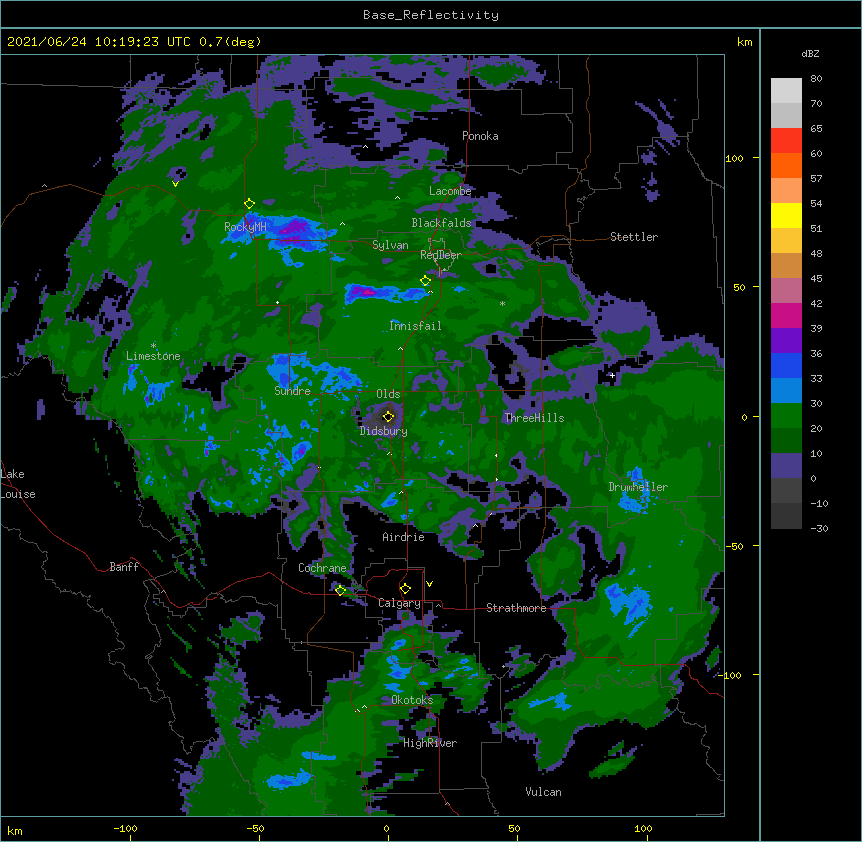This screenshot has height=842, width=862.
Task: Click the purple 39 dBZ legend swatch
Action: 786,340
